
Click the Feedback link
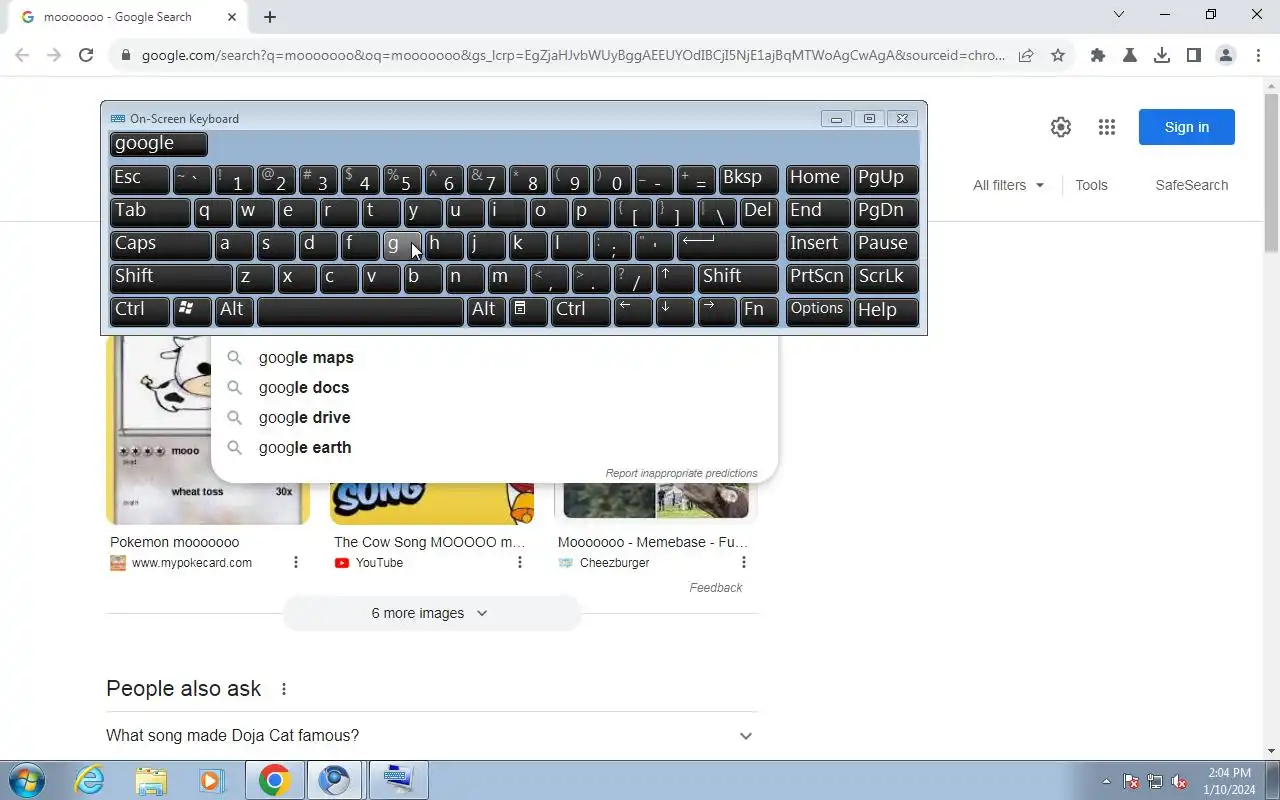click(x=715, y=588)
